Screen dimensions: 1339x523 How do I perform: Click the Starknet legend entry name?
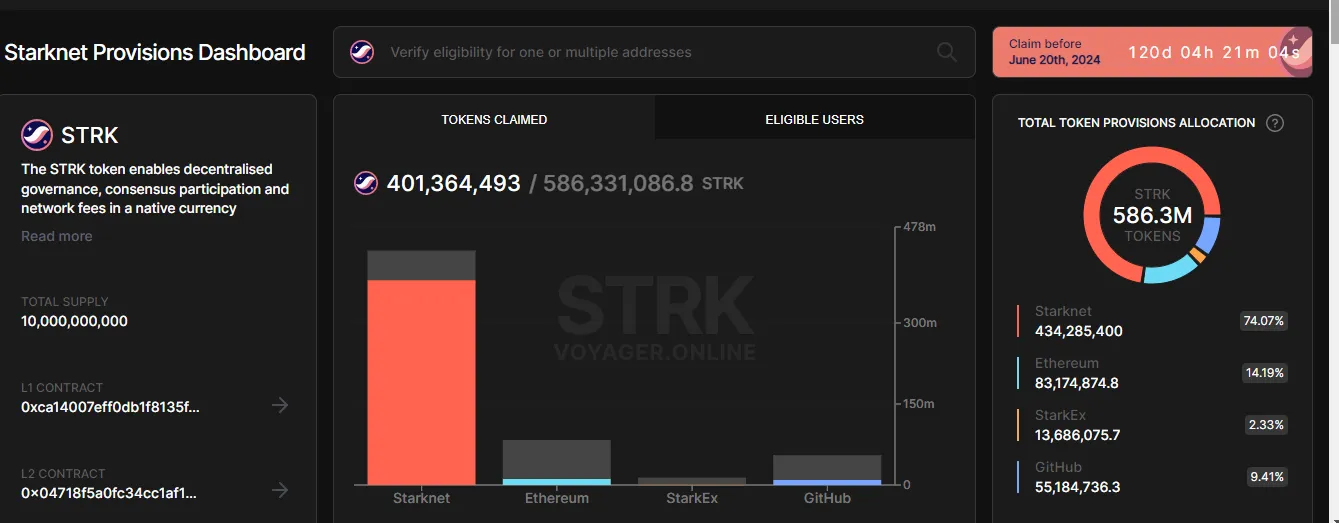click(1063, 311)
